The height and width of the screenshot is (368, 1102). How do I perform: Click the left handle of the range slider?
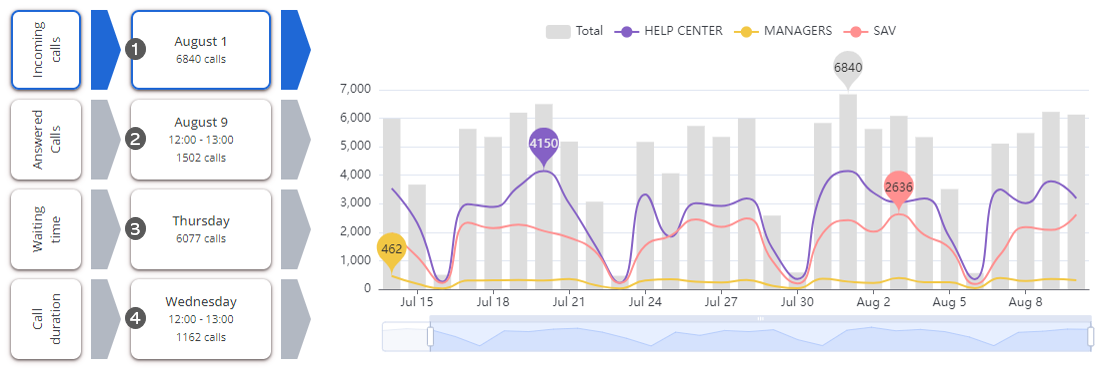(430, 336)
